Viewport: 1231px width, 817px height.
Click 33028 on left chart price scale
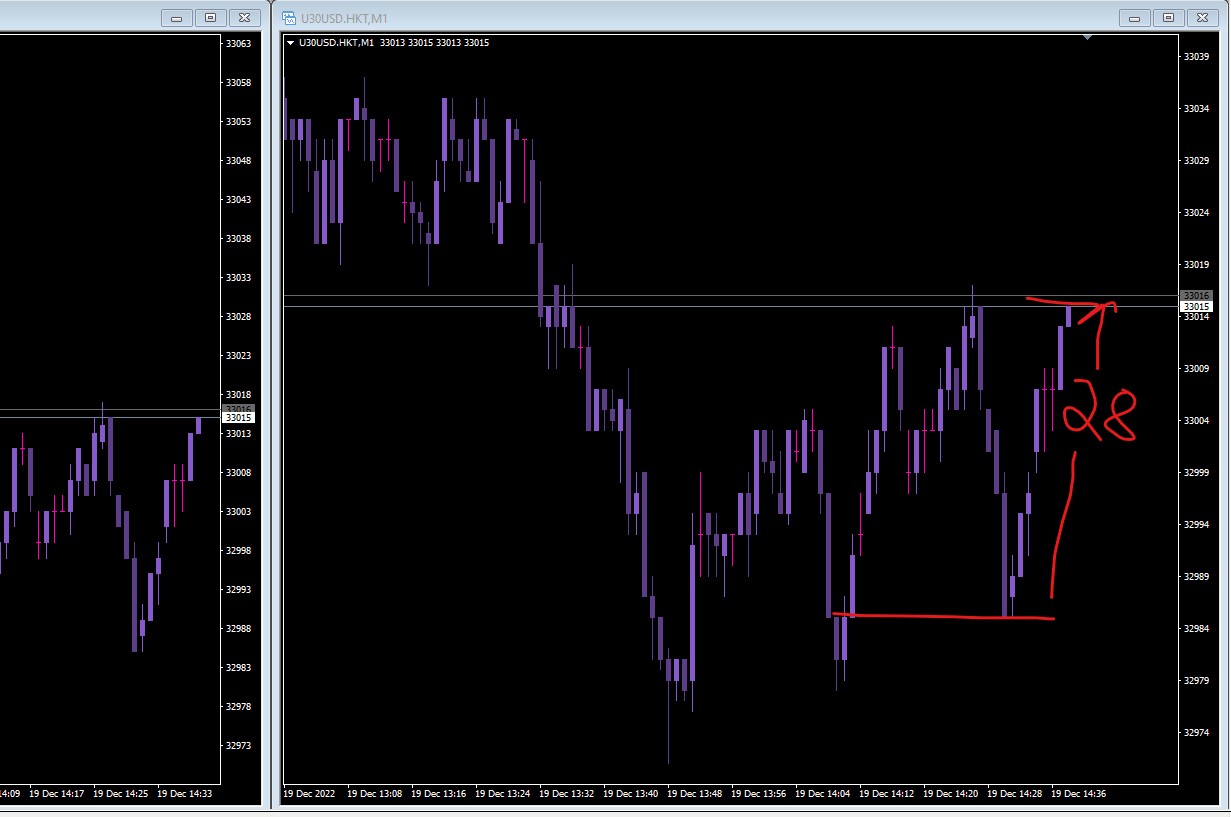pyautogui.click(x=239, y=316)
